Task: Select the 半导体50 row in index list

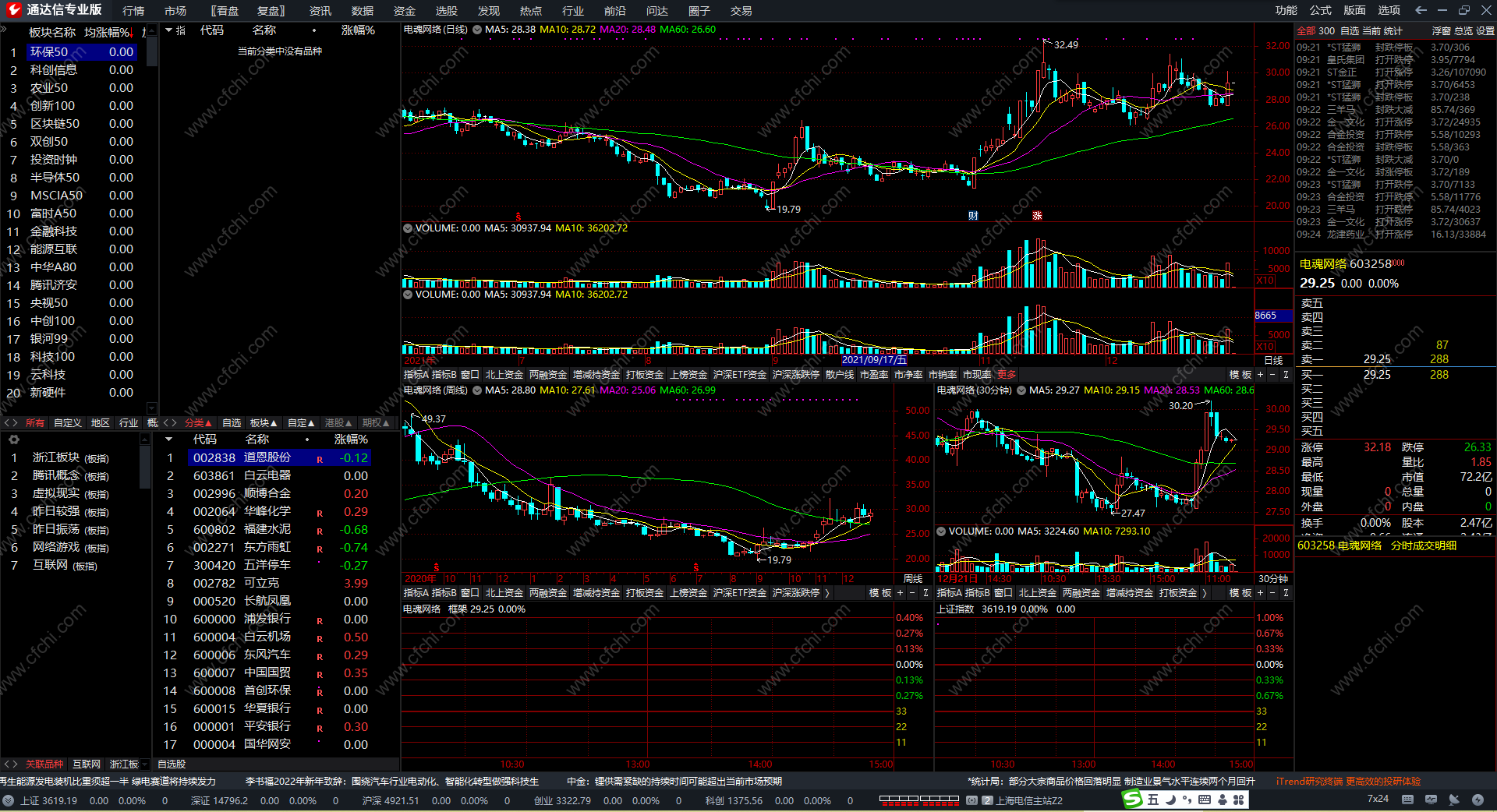Action: (x=71, y=178)
